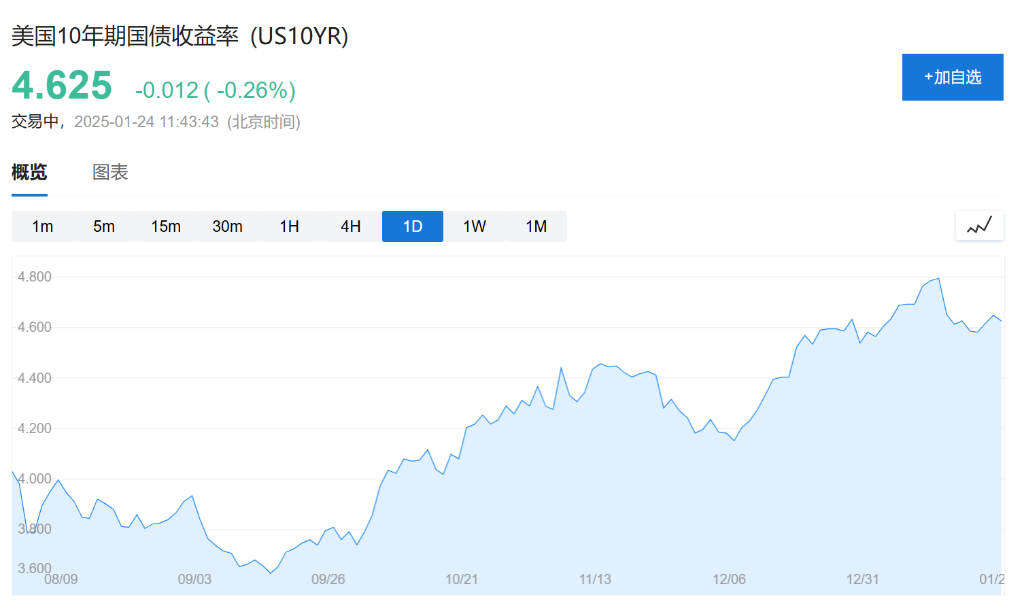The width and height of the screenshot is (1024, 612).
Task: Click the chart peak near 4.800
Action: pyautogui.click(x=938, y=278)
